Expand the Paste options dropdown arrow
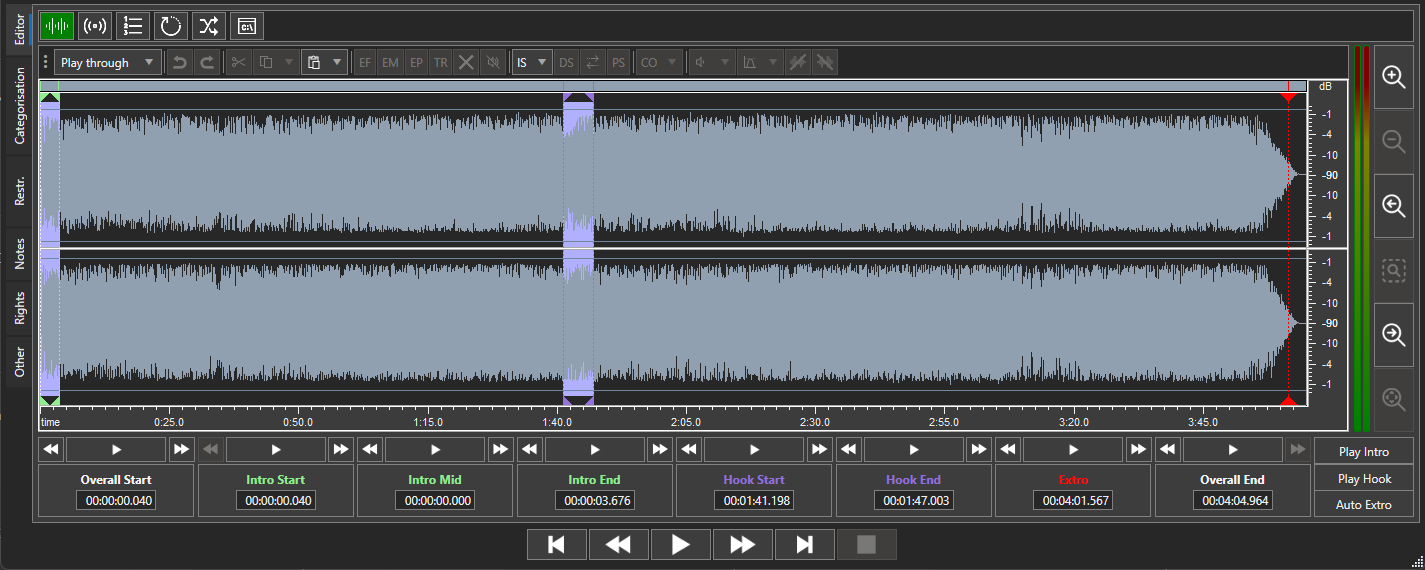The width and height of the screenshot is (1425, 570). tap(338, 62)
